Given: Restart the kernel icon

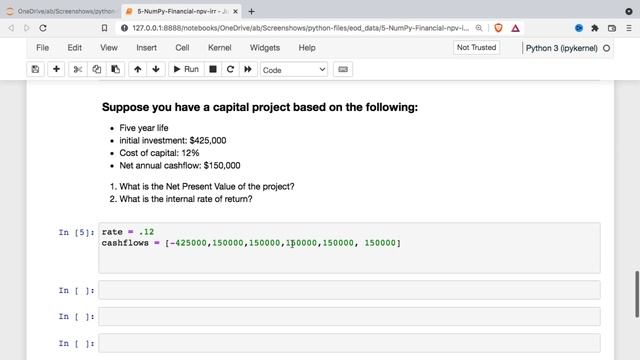Looking at the screenshot, I should (x=230, y=69).
